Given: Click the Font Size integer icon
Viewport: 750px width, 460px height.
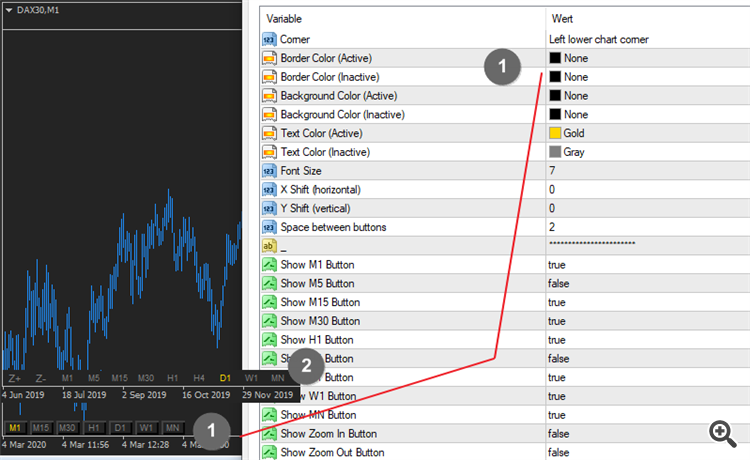Looking at the screenshot, I should pos(269,171).
